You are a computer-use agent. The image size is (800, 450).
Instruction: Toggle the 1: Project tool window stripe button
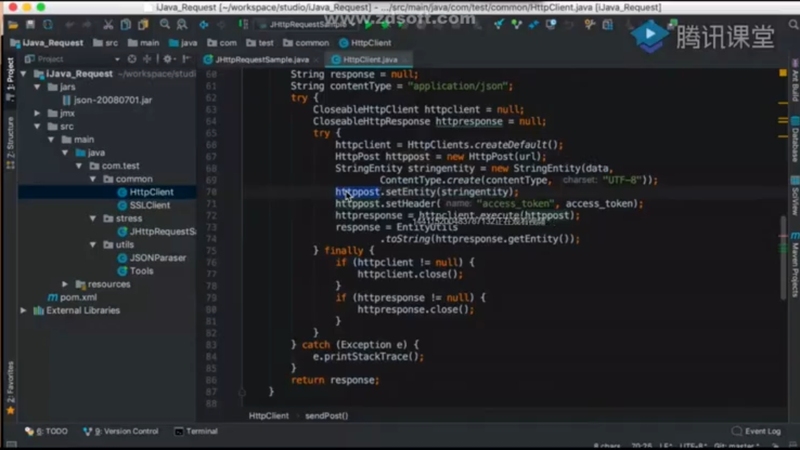pos(9,76)
